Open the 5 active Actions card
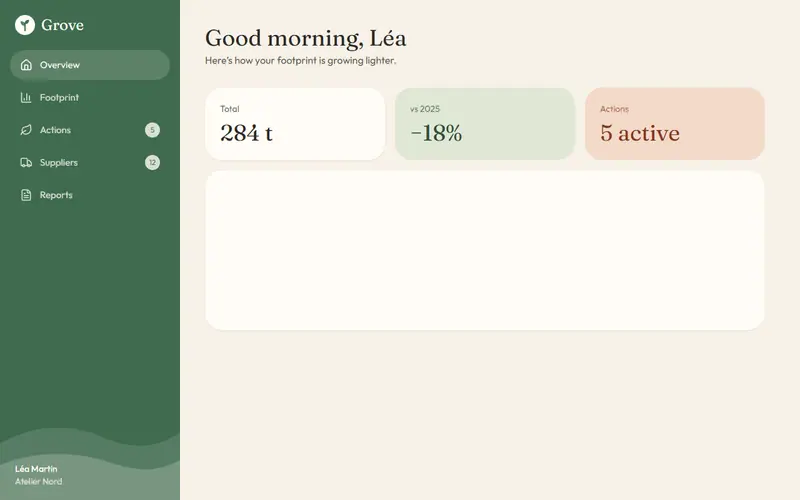The image size is (800, 500). pos(674,124)
